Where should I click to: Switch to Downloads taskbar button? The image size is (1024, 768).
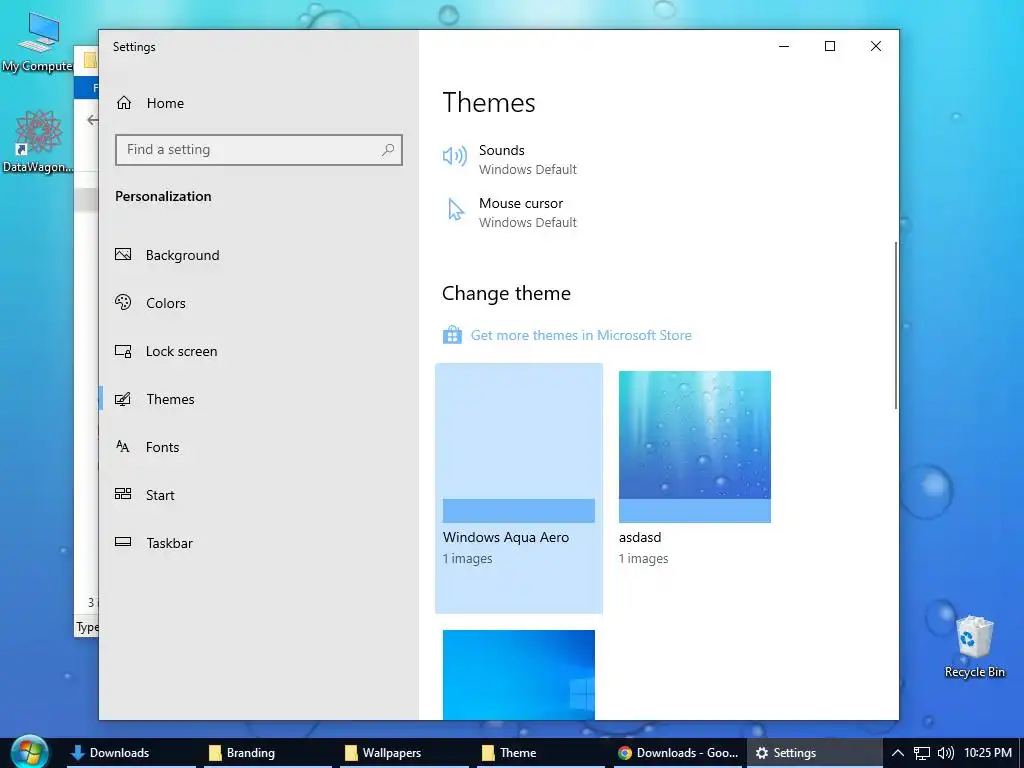tap(131, 753)
